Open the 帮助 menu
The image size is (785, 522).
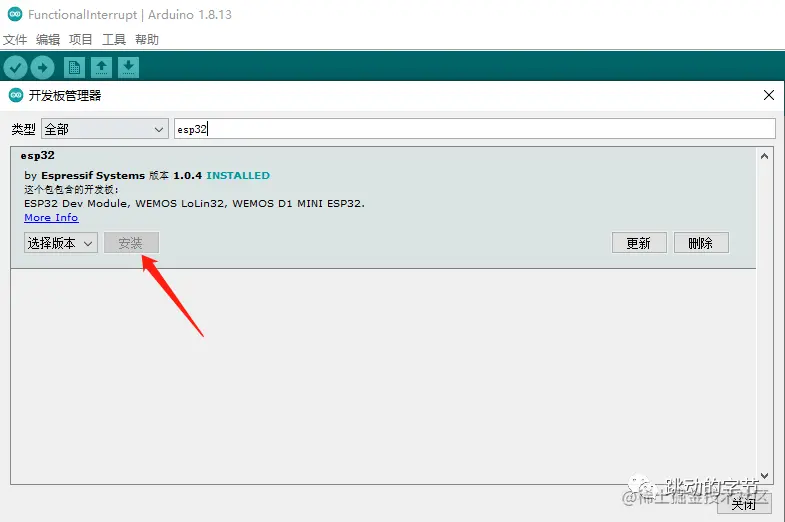(147, 40)
